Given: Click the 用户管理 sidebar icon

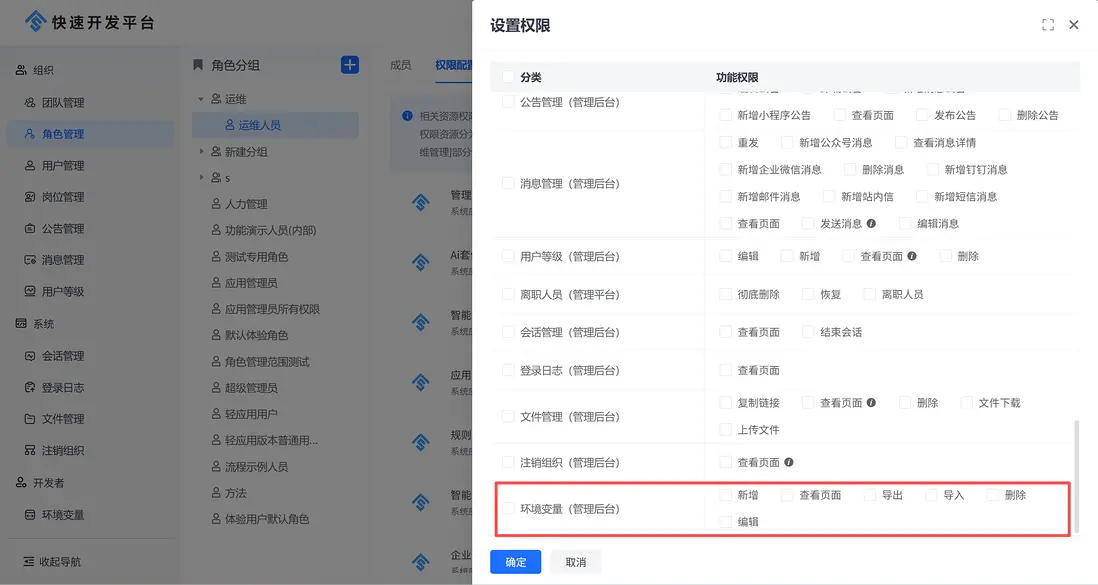Looking at the screenshot, I should click(x=30, y=165).
